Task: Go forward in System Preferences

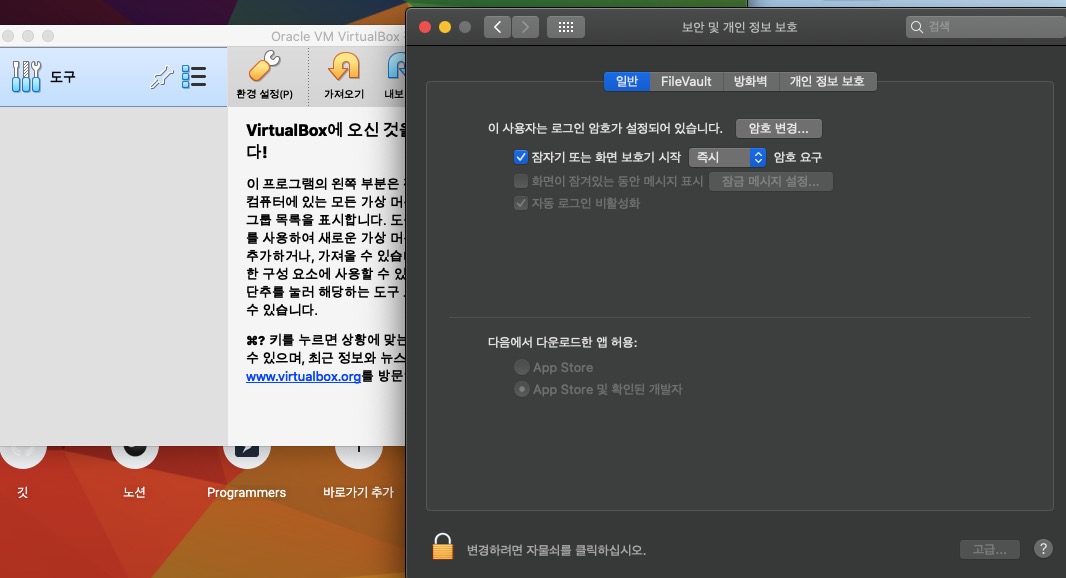Action: pos(526,27)
